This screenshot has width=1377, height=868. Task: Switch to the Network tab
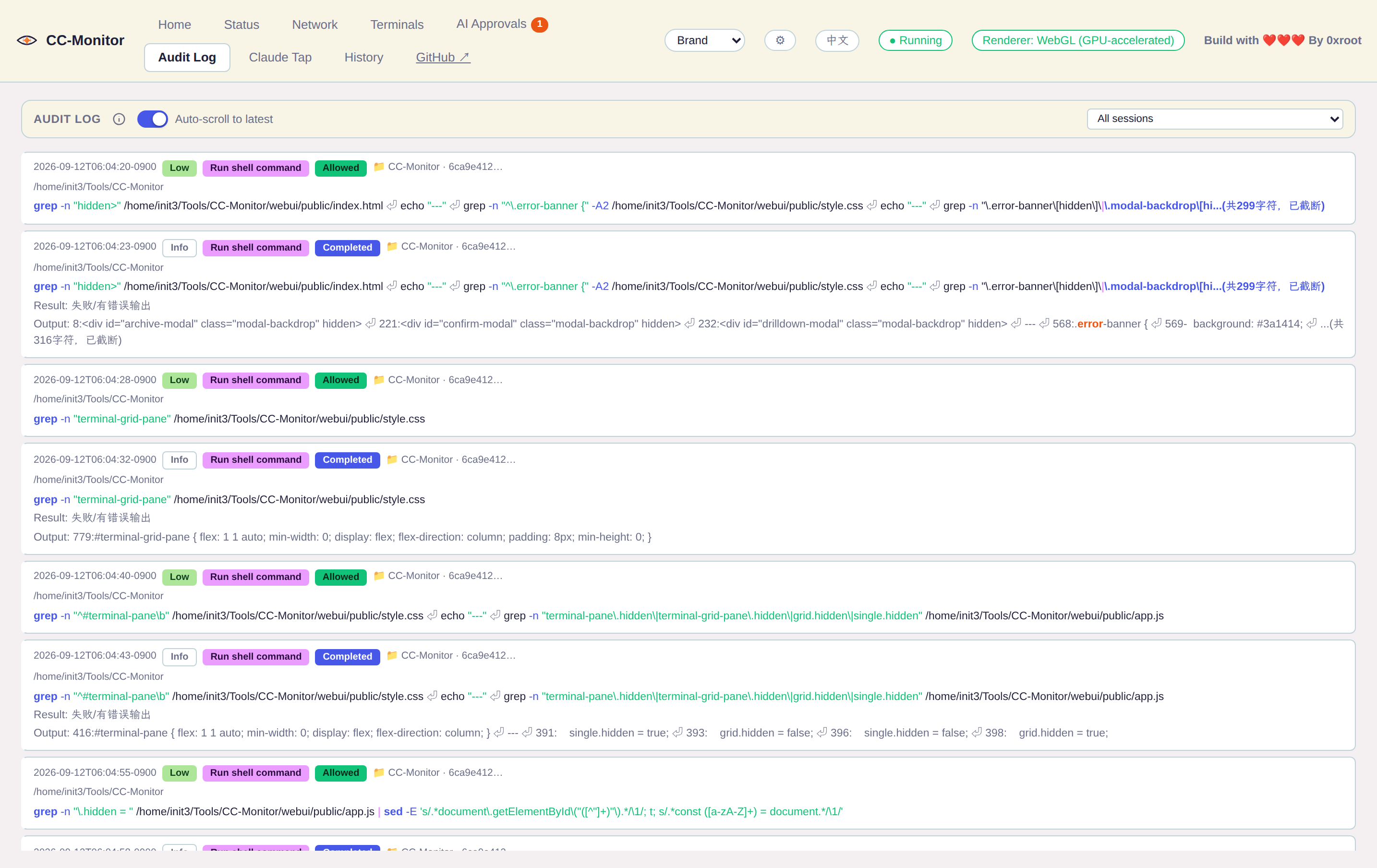(x=314, y=24)
